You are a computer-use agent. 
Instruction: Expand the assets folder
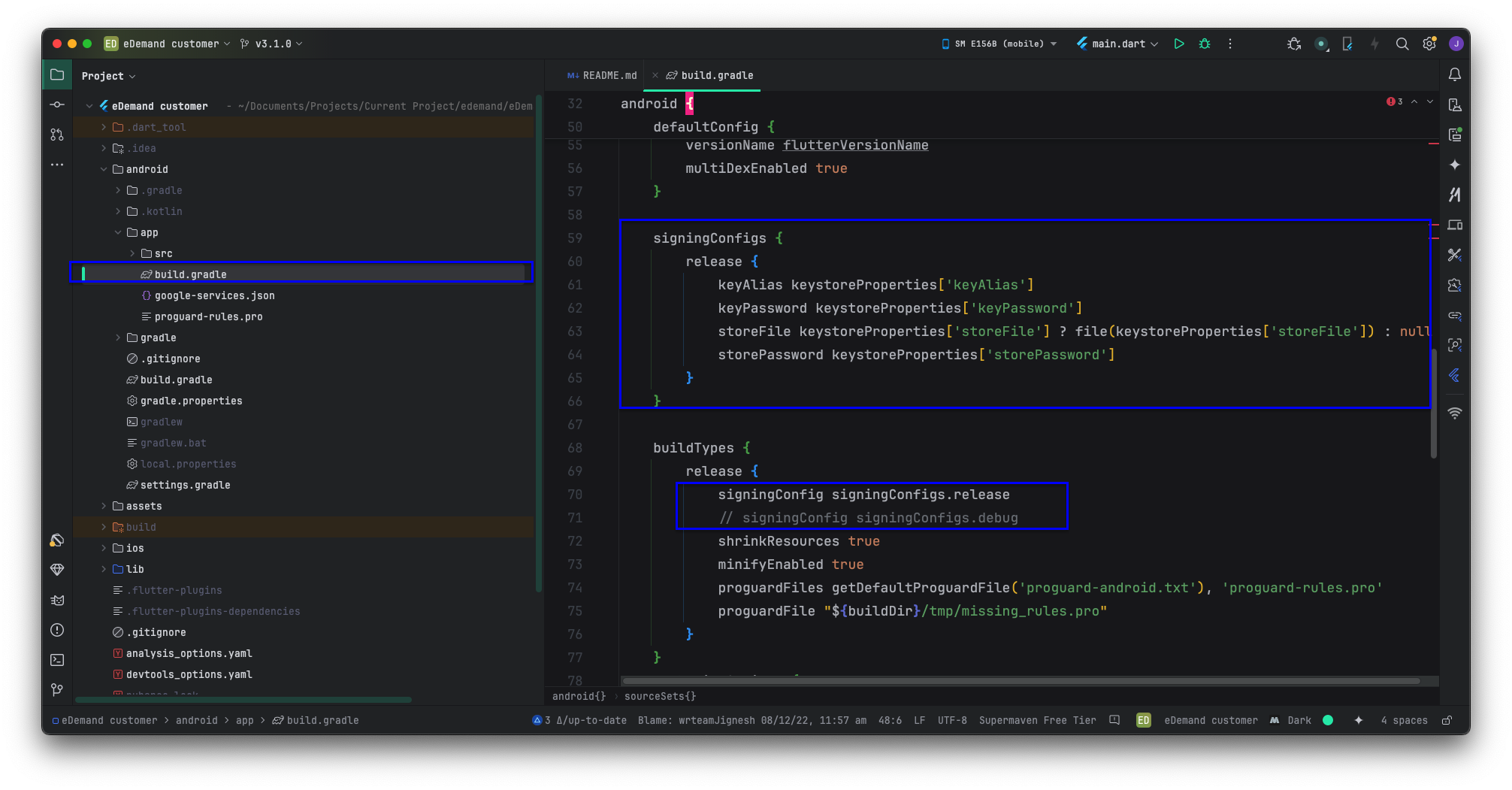point(104,506)
